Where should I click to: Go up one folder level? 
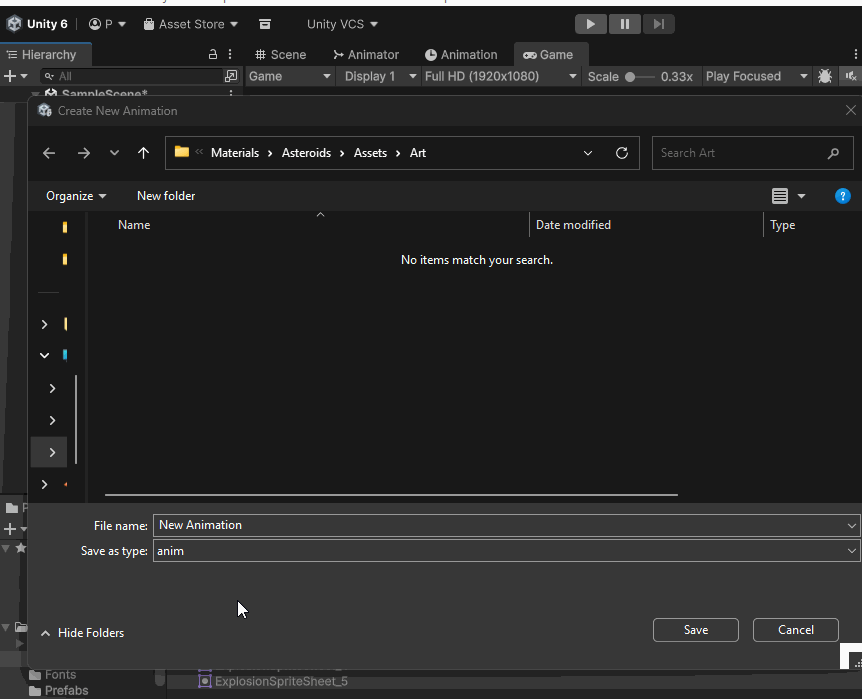tap(143, 153)
